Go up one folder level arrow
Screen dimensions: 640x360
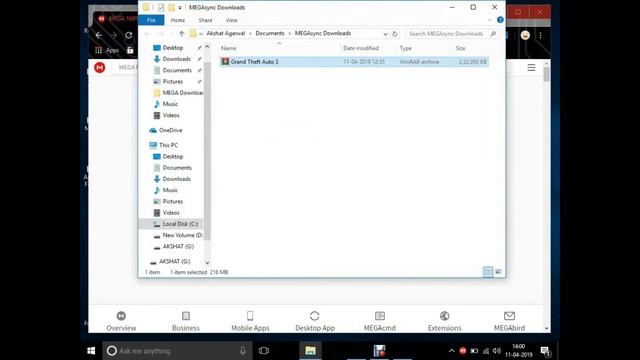click(x=182, y=33)
